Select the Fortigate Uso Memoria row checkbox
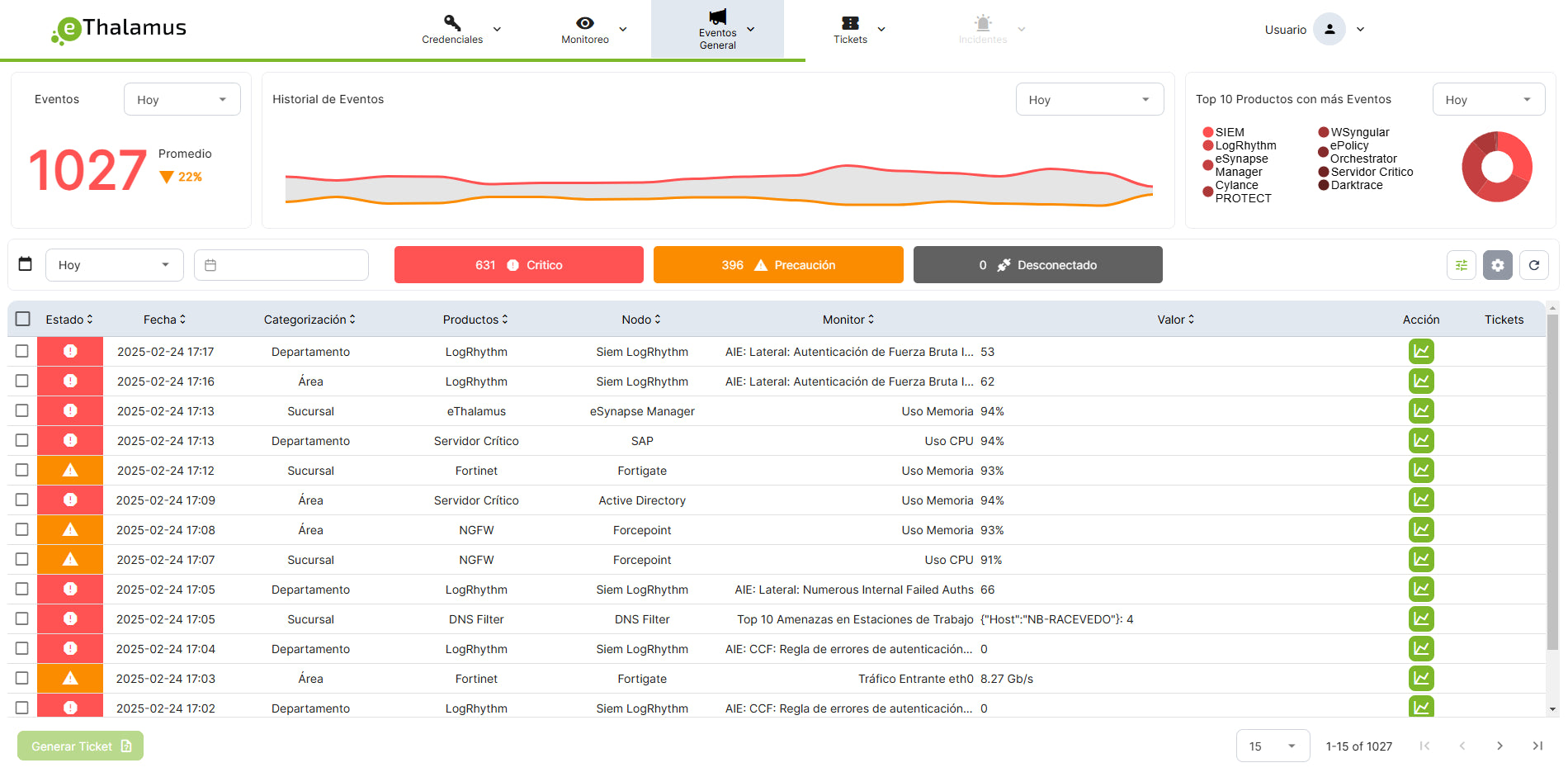 click(x=22, y=470)
